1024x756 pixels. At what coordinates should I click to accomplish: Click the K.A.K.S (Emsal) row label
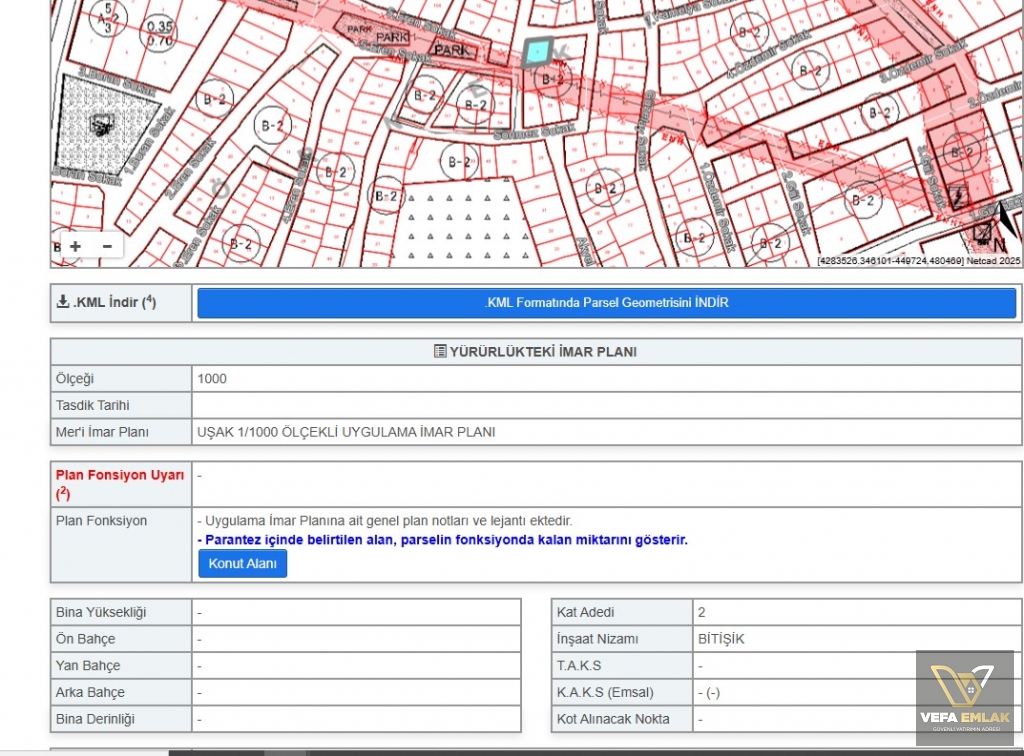coord(605,693)
